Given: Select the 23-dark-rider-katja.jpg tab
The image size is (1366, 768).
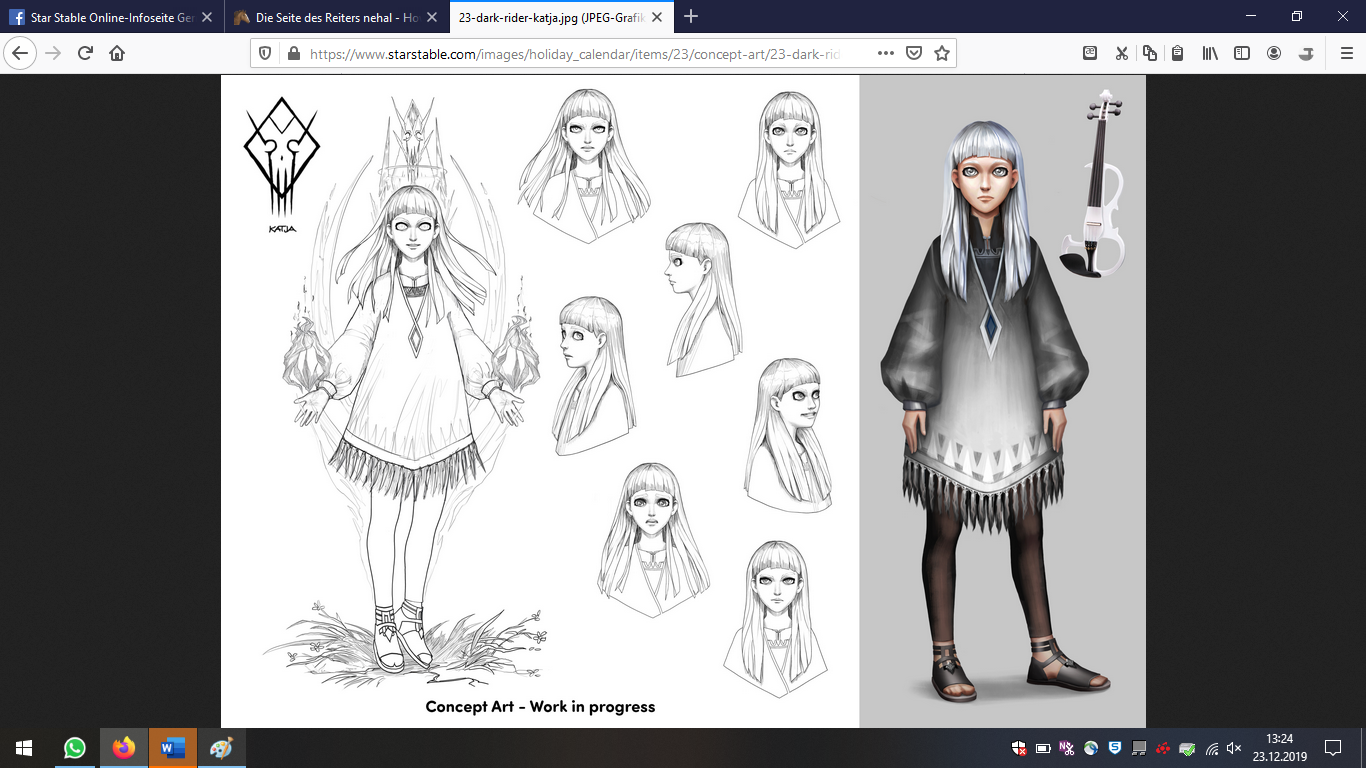Looking at the screenshot, I should point(560,17).
